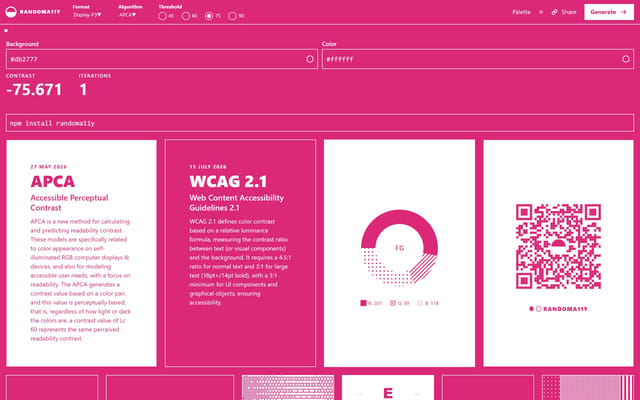
Task: Click the Color #ffffff input field
Action: point(478,59)
